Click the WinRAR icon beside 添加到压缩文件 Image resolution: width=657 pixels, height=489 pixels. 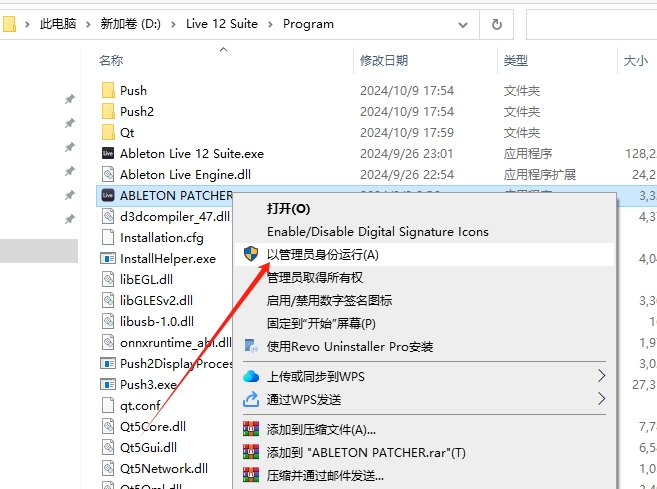tap(251, 429)
